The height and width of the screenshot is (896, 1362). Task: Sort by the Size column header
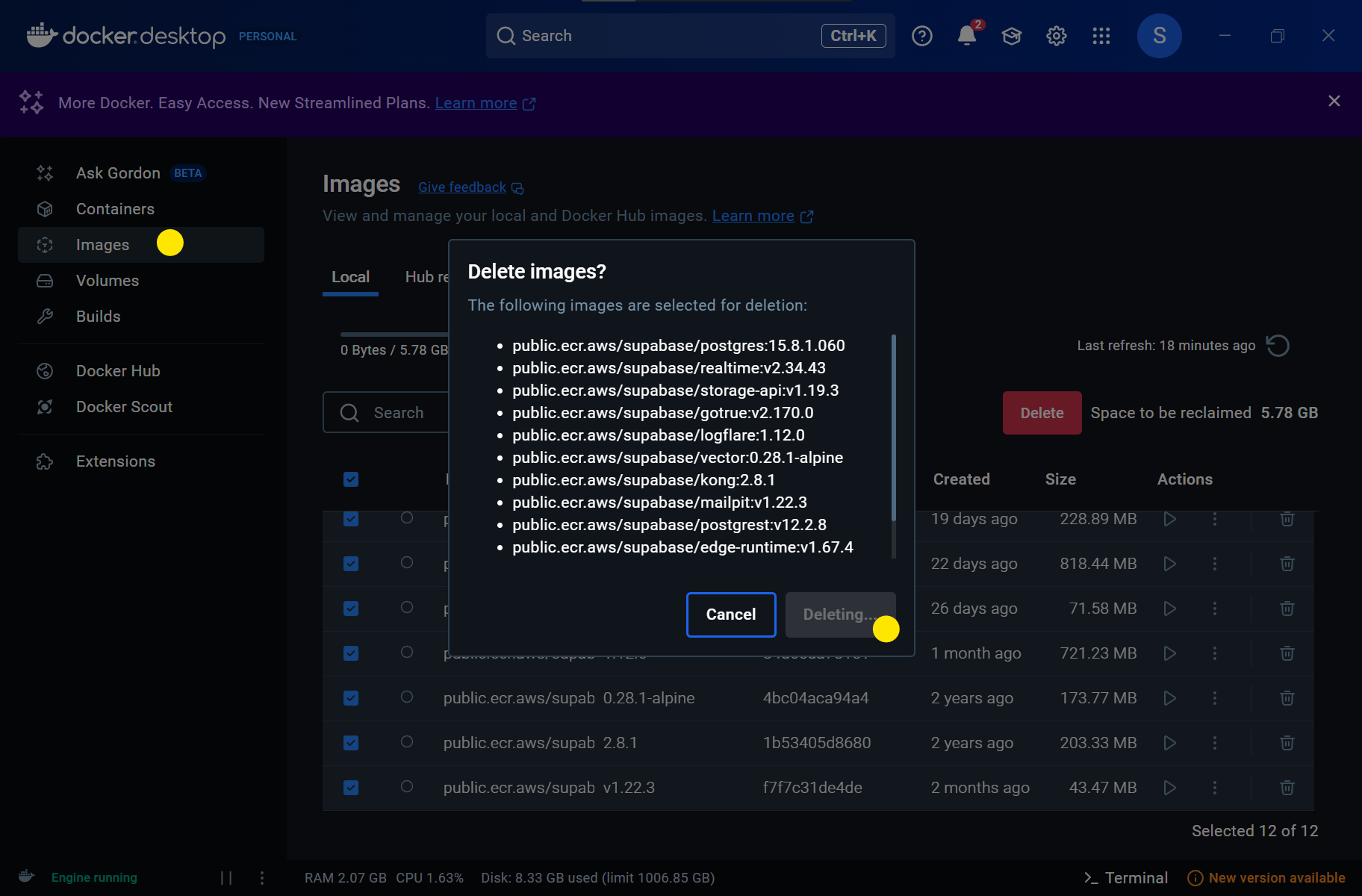[x=1060, y=479]
